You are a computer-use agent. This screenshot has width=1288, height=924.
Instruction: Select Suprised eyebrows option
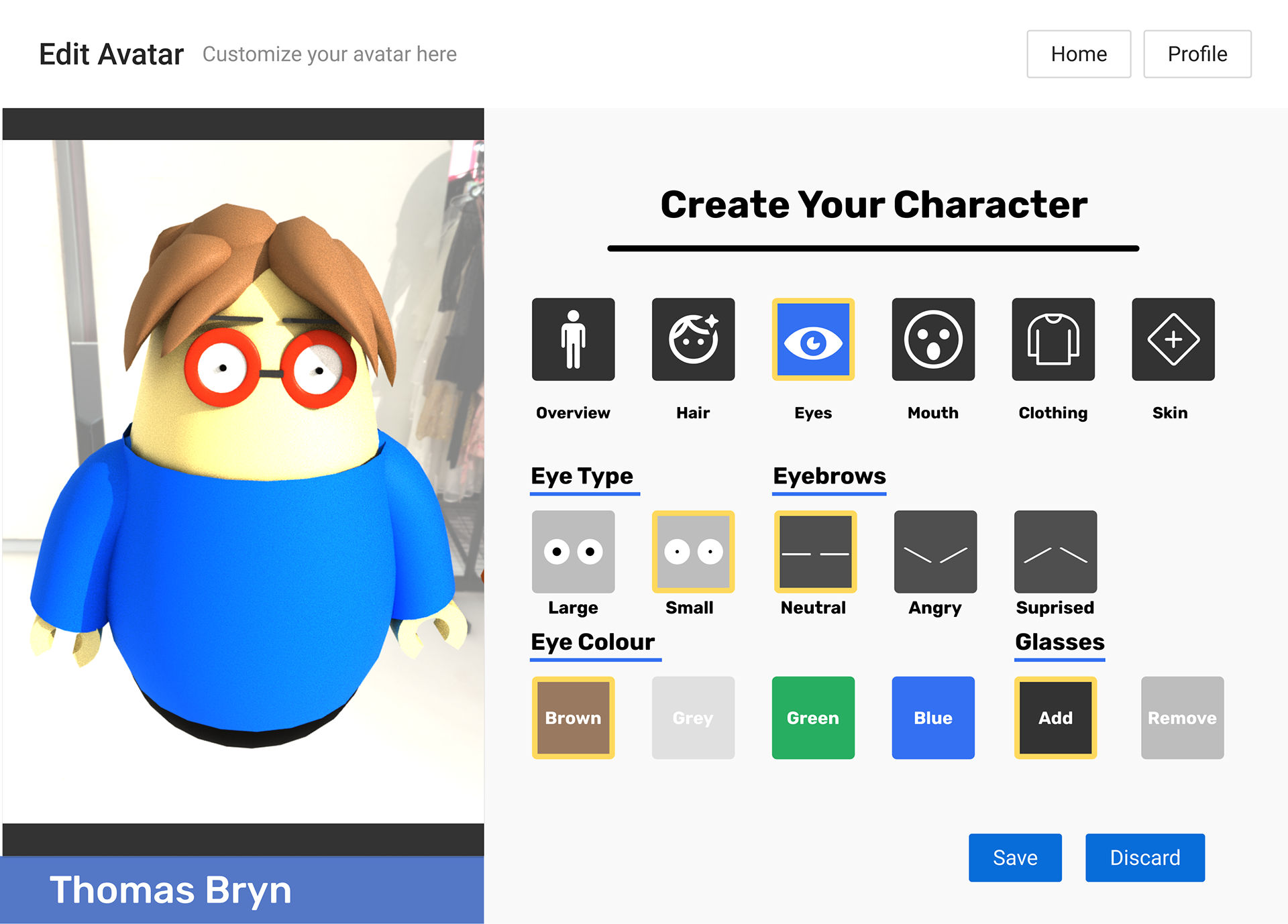[1055, 552]
